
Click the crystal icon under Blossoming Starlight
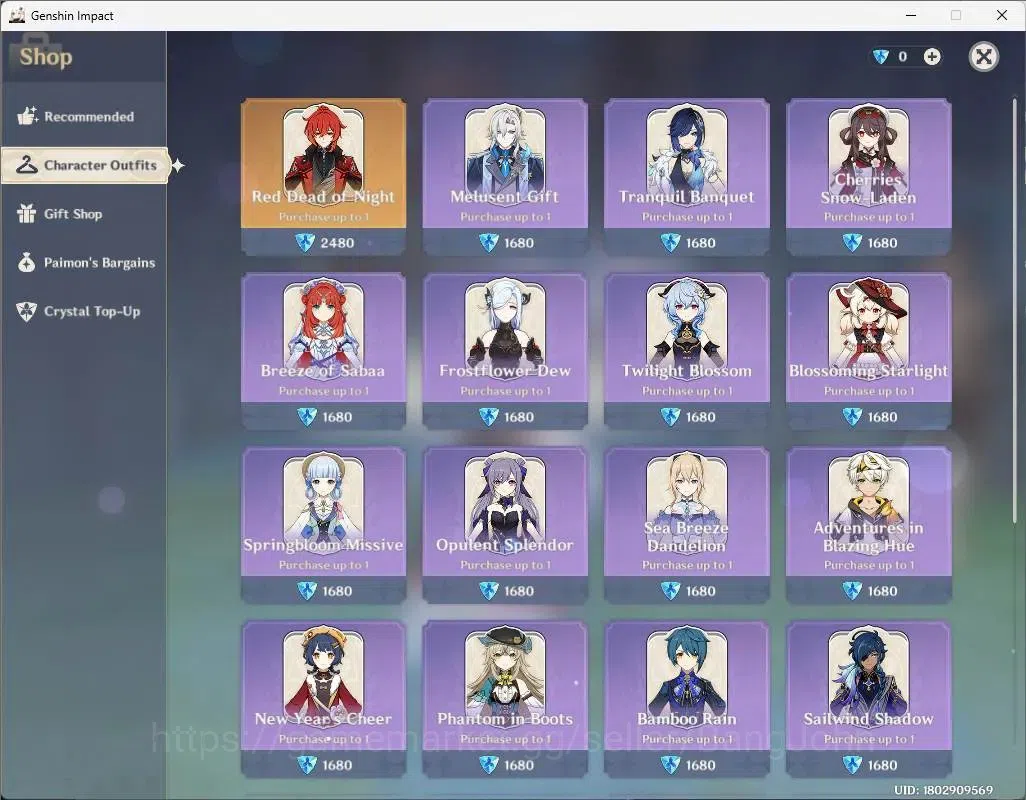[x=852, y=417]
